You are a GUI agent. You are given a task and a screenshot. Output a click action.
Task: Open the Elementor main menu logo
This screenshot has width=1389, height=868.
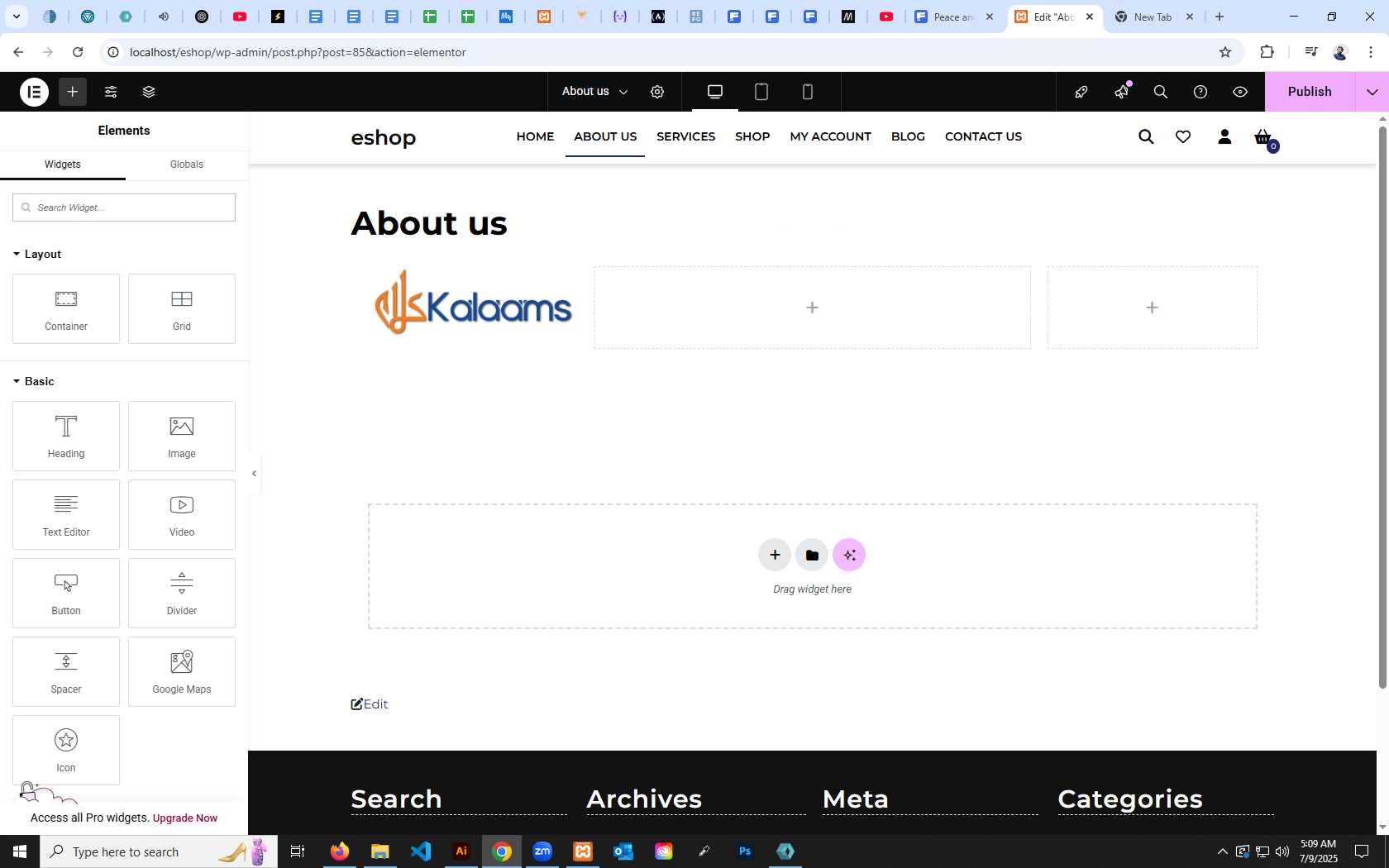tap(34, 92)
